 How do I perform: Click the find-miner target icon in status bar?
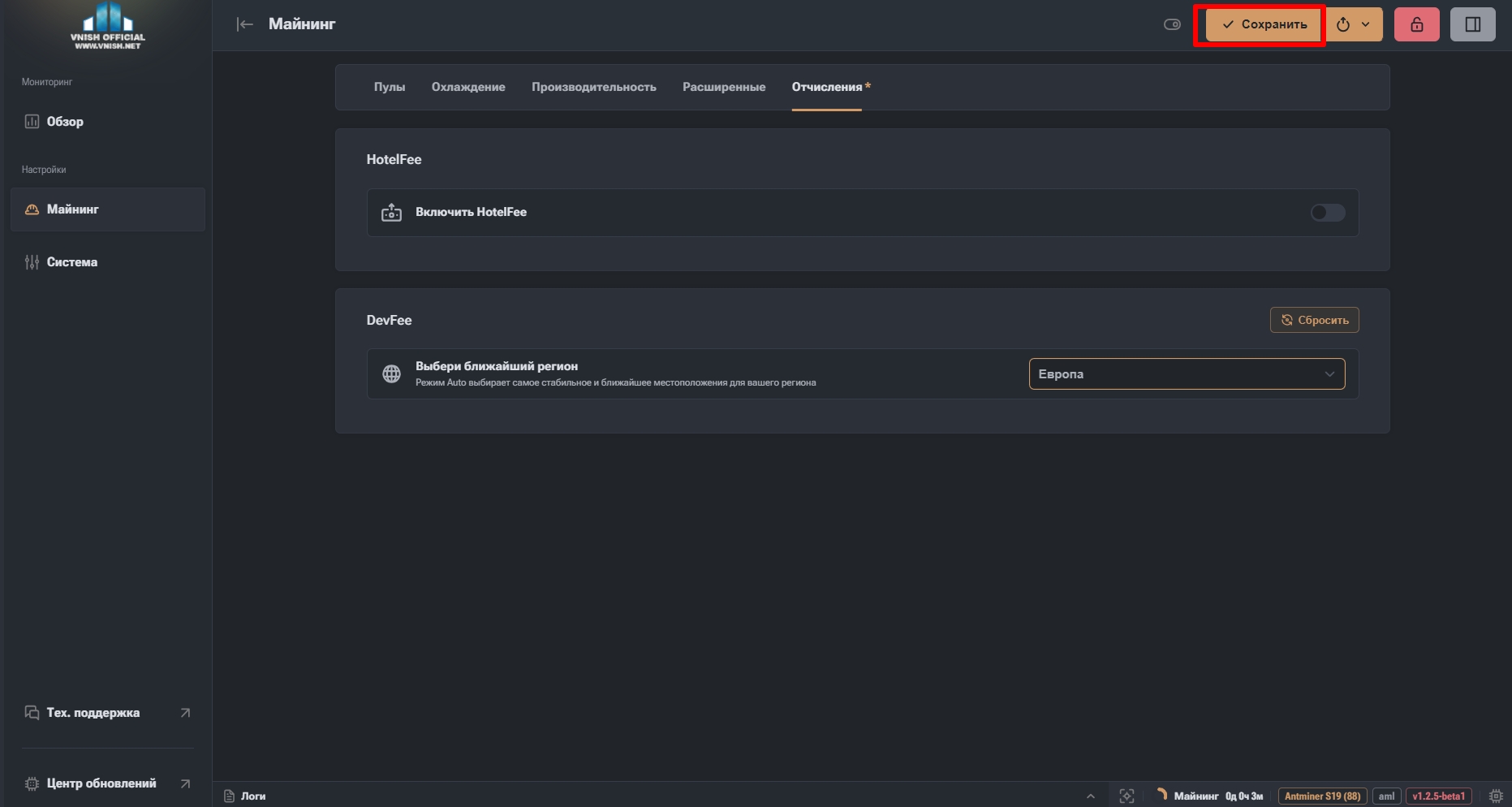coord(1126,796)
